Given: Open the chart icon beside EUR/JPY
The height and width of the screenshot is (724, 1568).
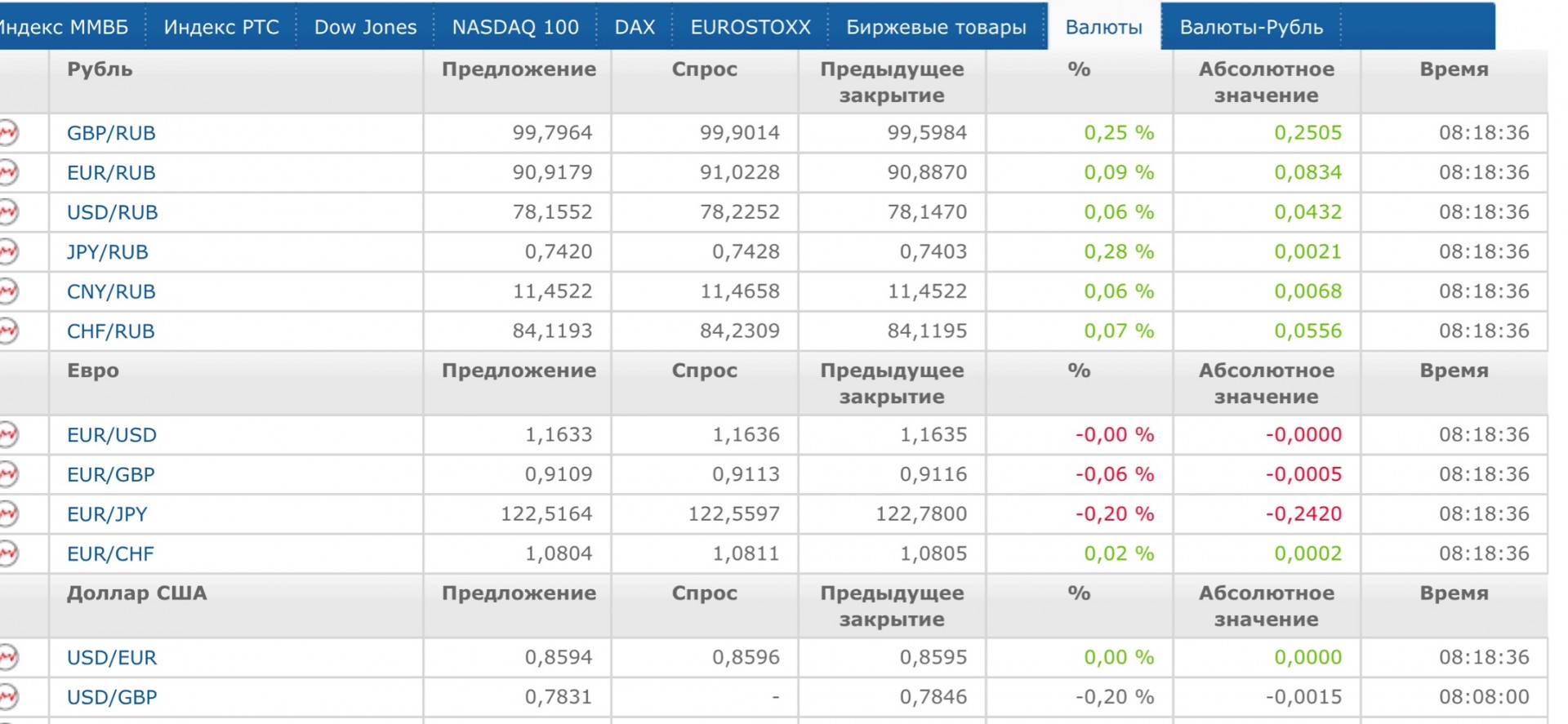Looking at the screenshot, I should [8, 513].
